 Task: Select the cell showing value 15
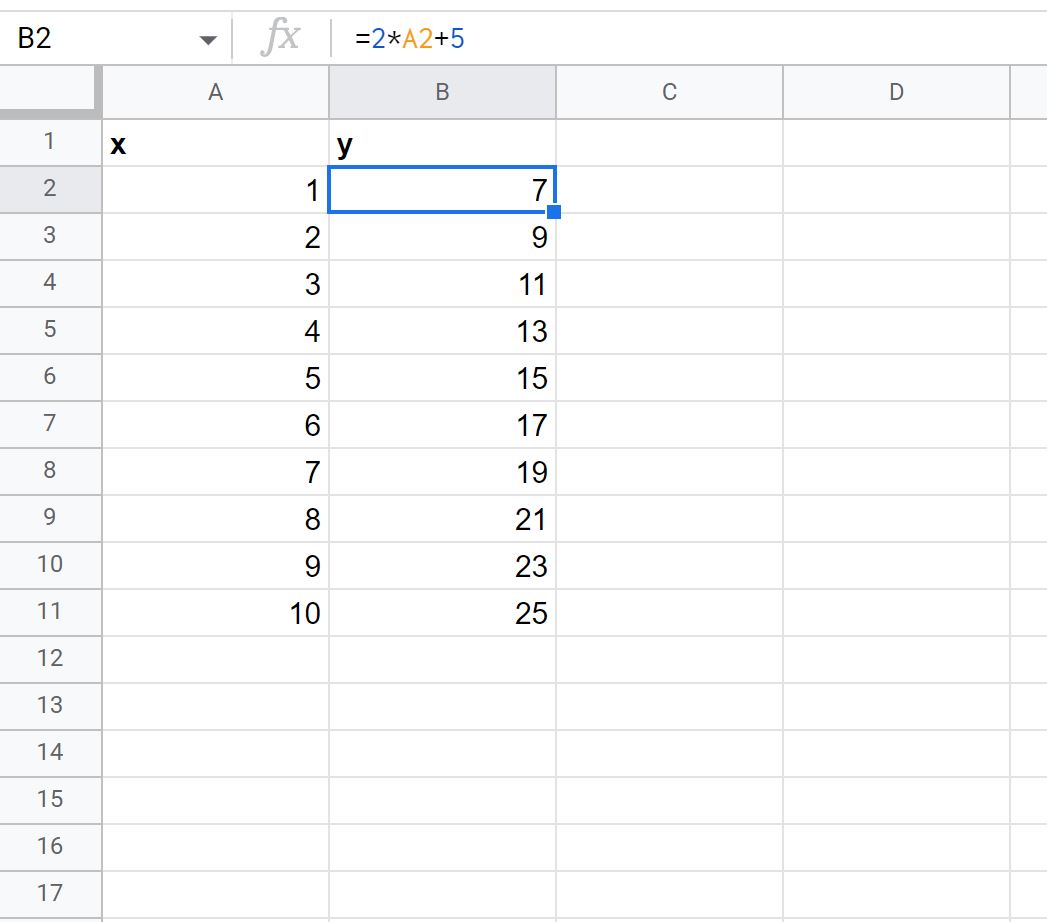coord(441,378)
